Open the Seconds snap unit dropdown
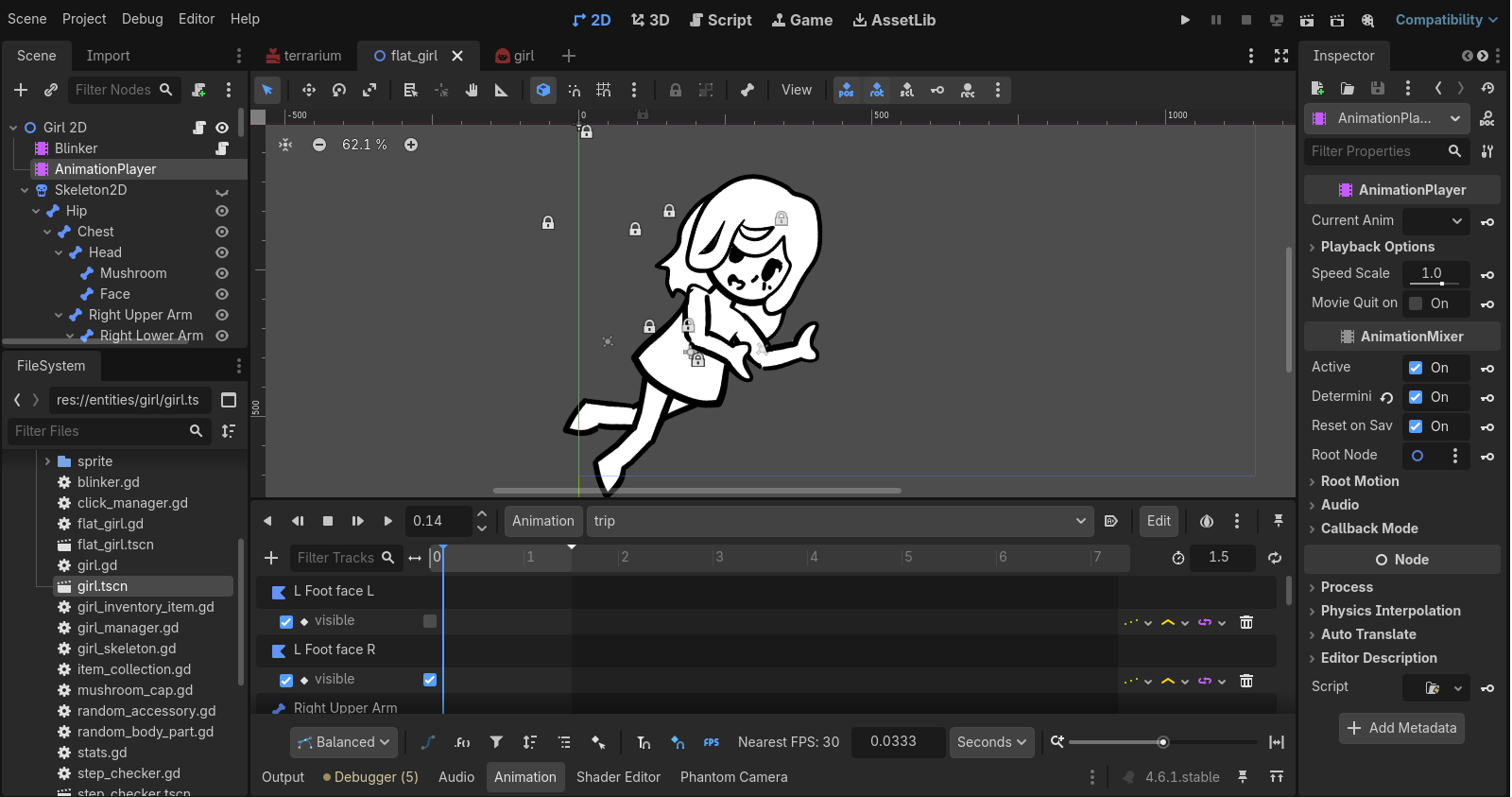 click(x=991, y=742)
